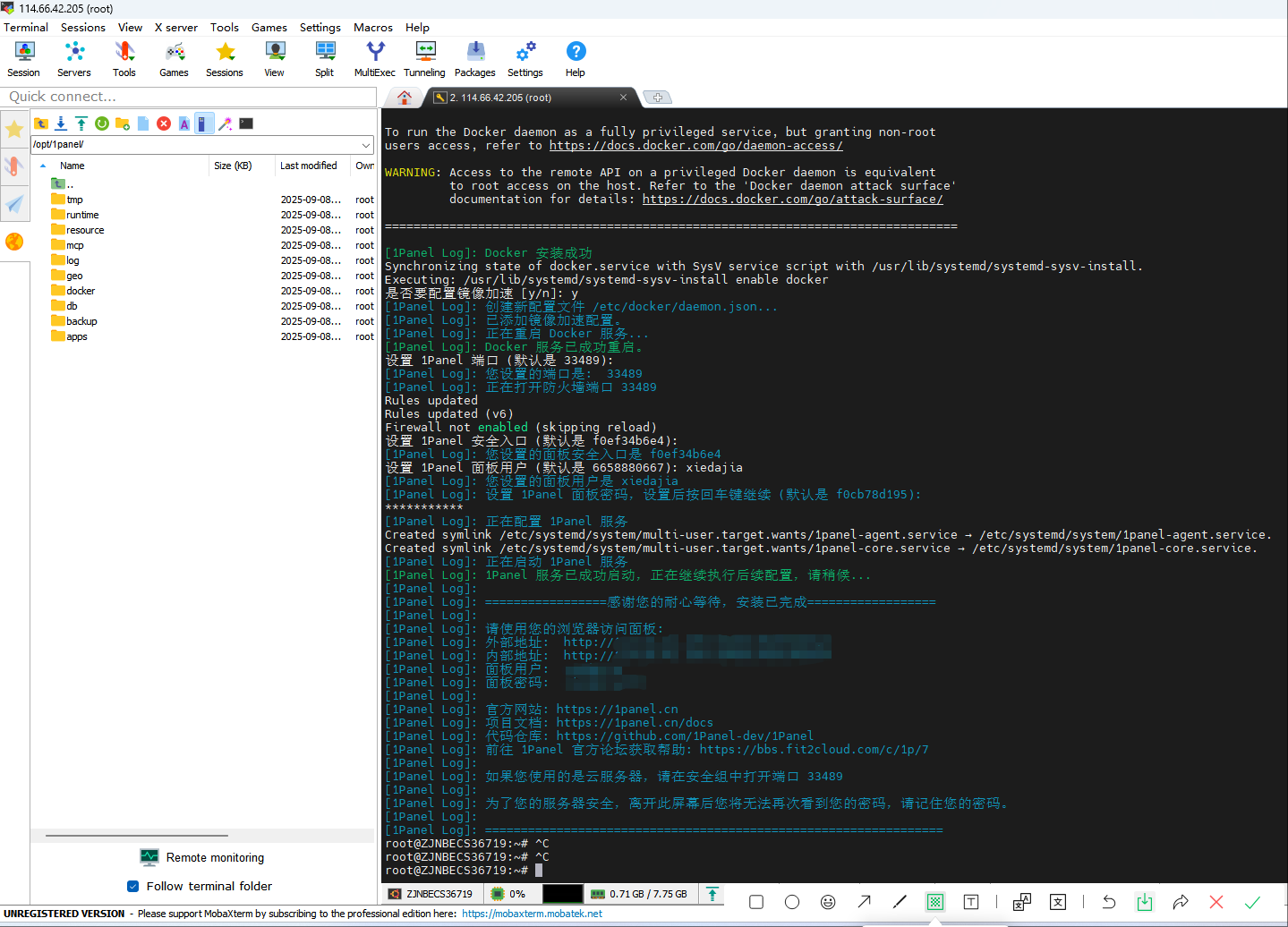
Task: Sort file list by Name column
Action: [x=73, y=166]
